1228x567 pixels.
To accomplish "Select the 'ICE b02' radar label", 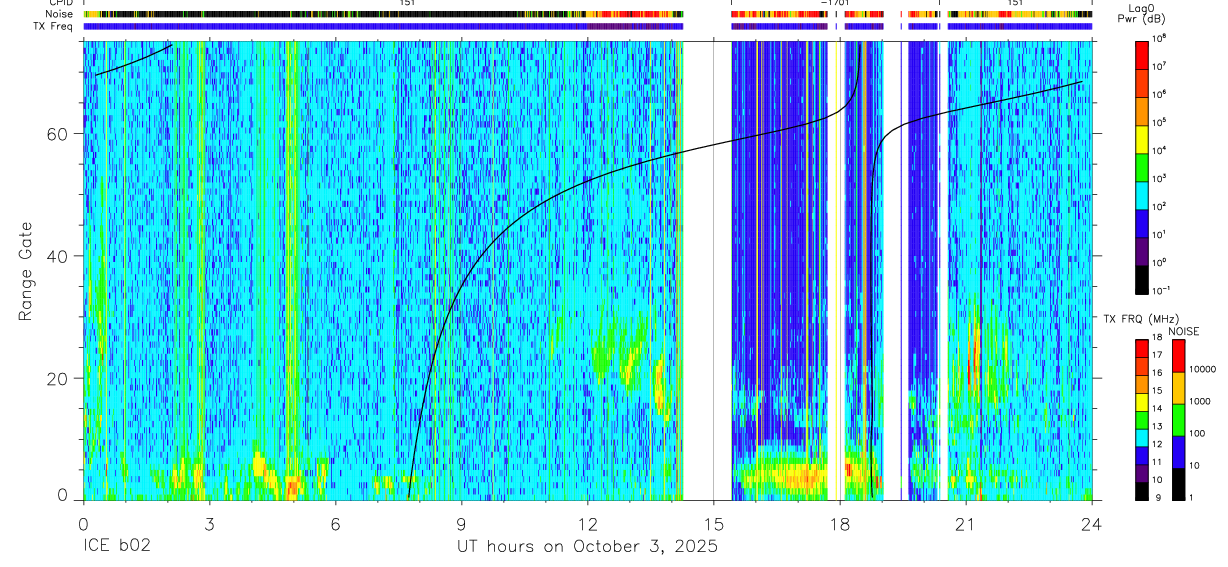I will (x=117, y=547).
